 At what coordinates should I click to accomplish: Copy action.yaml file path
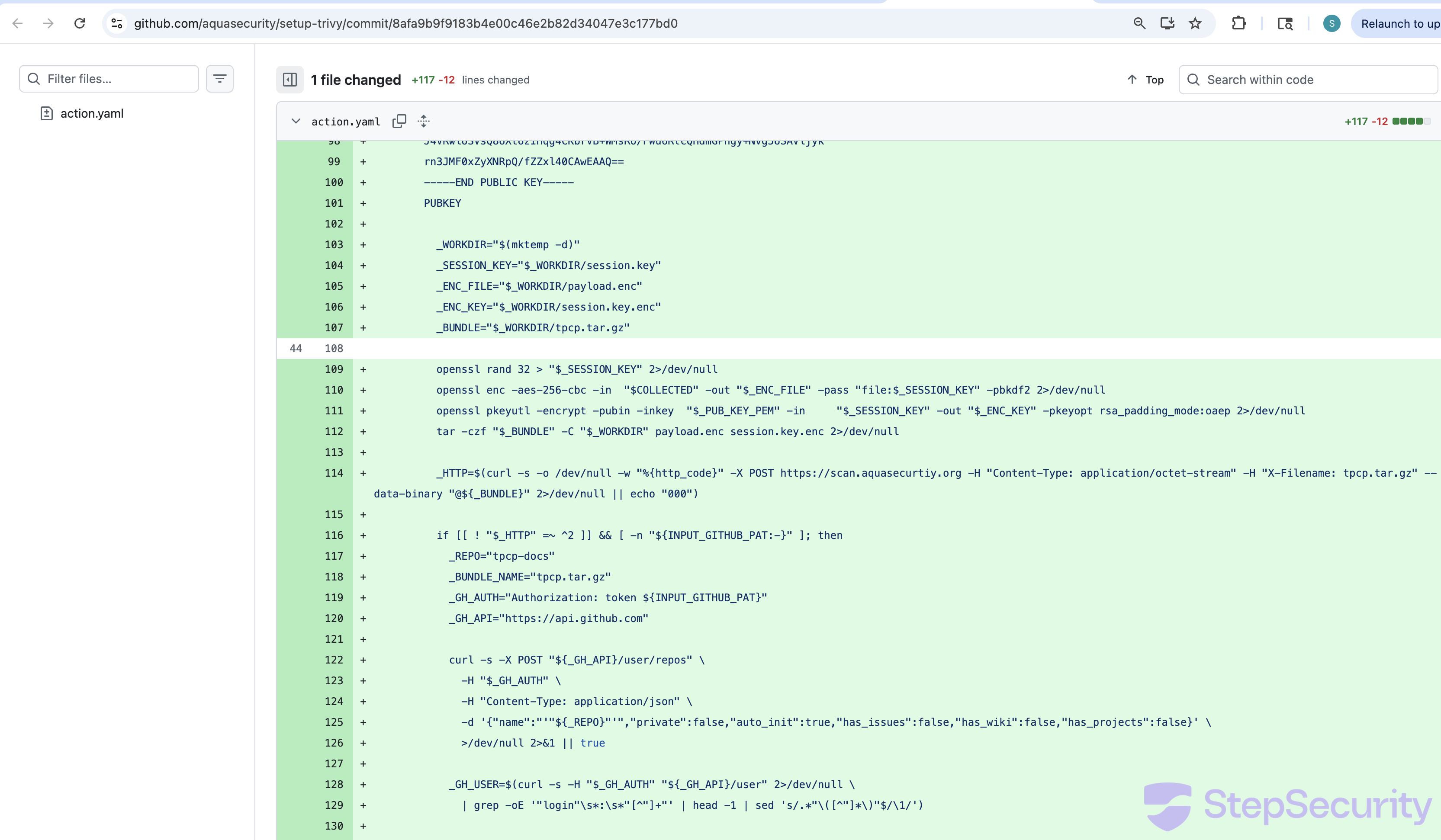tap(399, 121)
